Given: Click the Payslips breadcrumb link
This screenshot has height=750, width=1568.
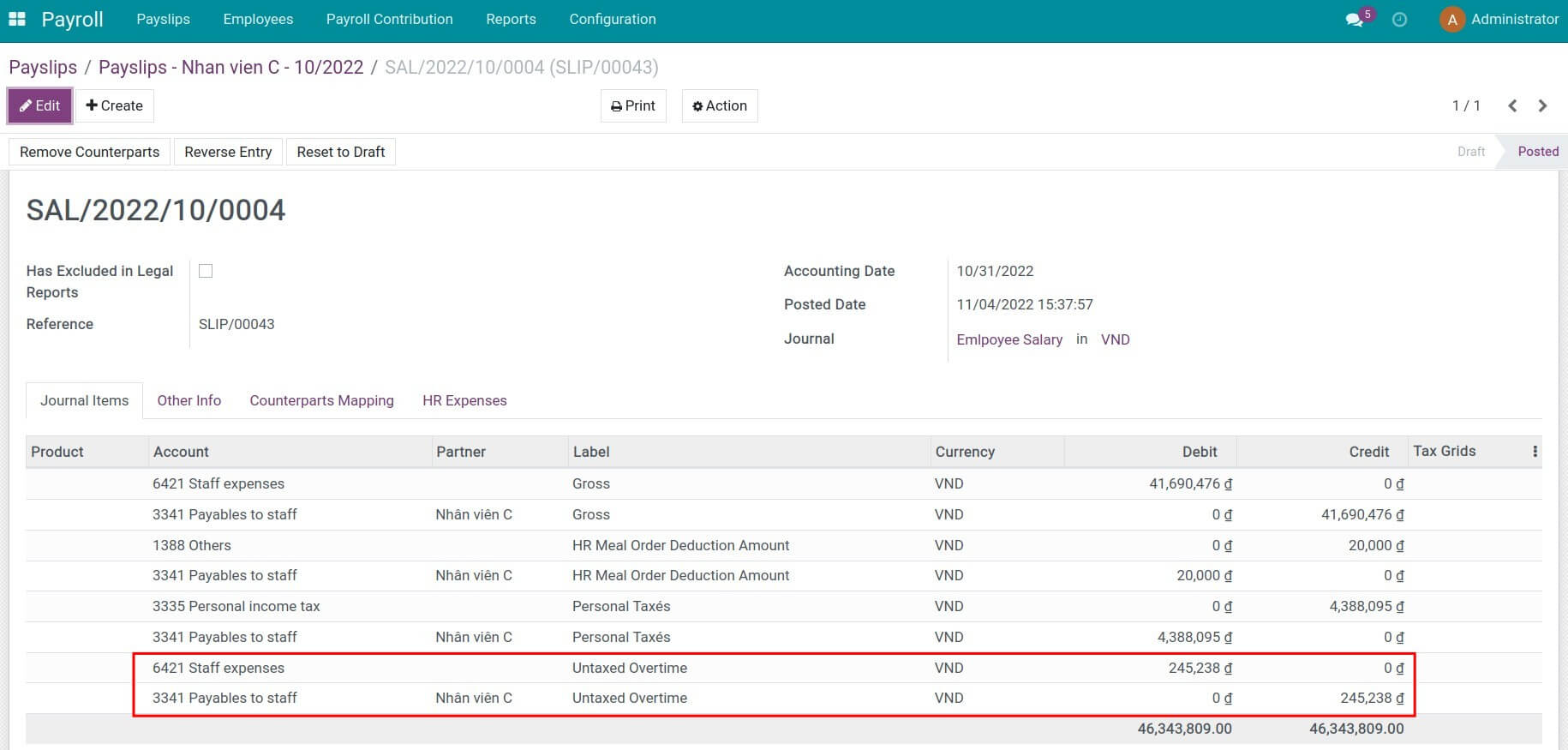Looking at the screenshot, I should click(43, 68).
